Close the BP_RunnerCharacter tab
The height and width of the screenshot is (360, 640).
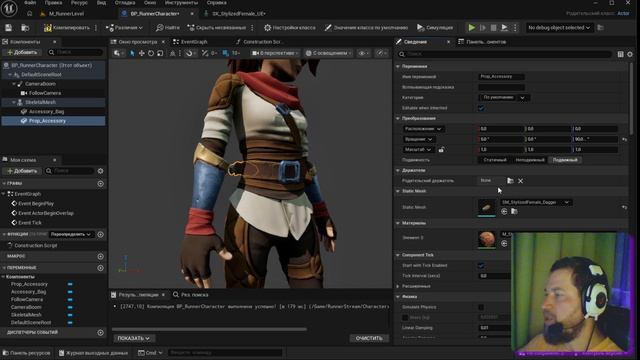tap(192, 13)
